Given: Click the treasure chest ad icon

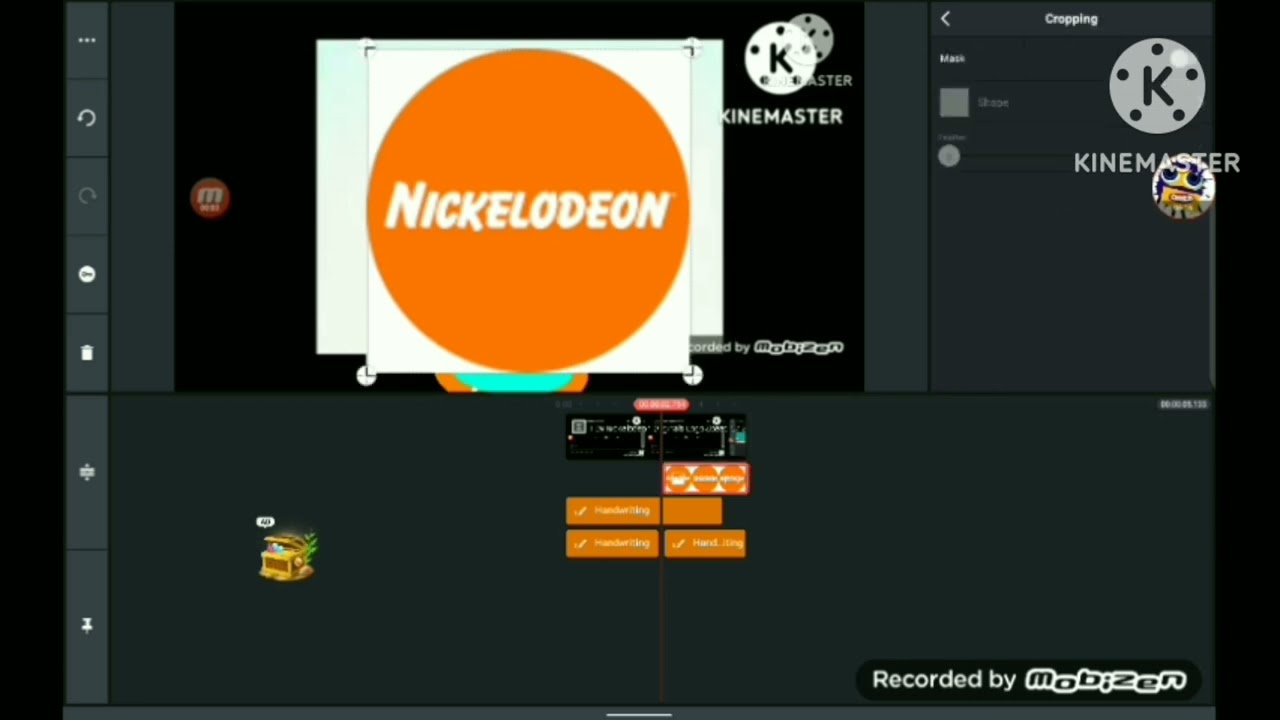Looking at the screenshot, I should [288, 553].
